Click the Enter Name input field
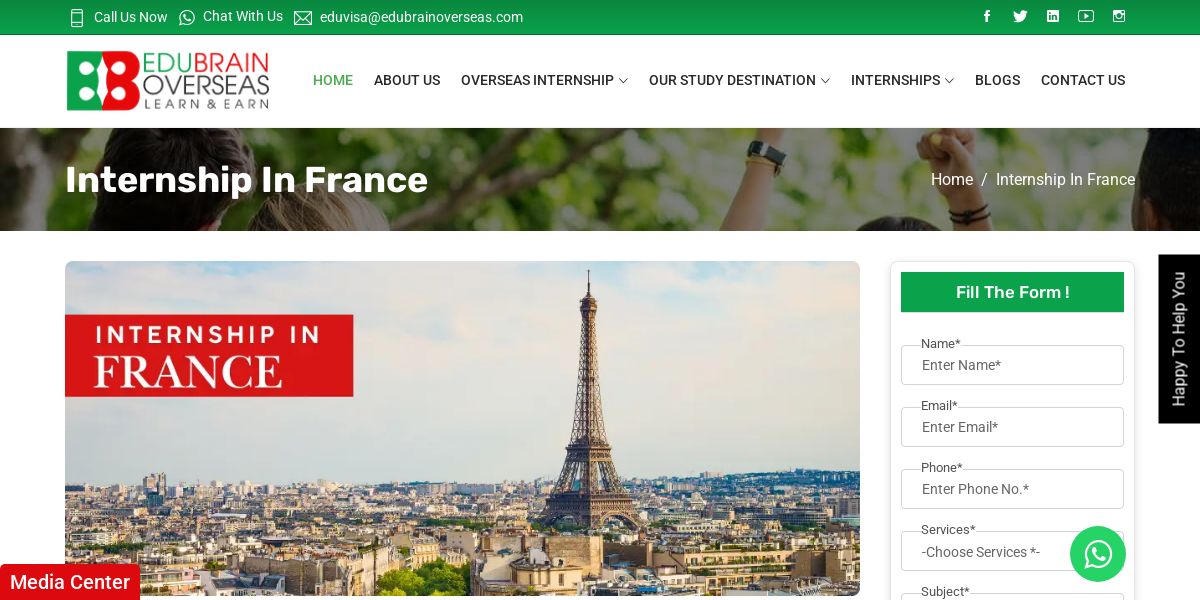Viewport: 1200px width, 600px height. (1012, 365)
